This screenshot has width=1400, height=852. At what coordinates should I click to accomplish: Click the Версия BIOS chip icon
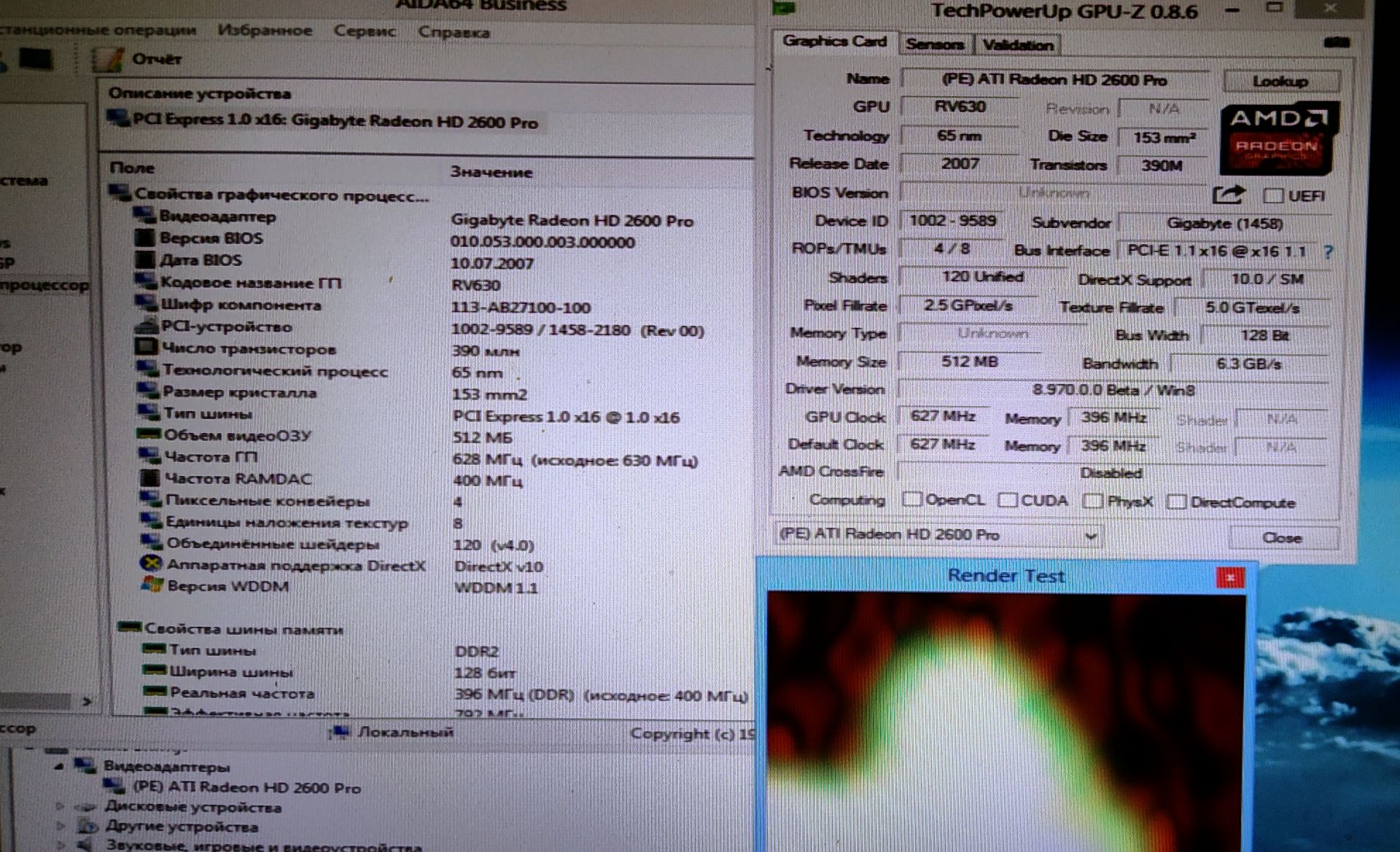coord(145,238)
